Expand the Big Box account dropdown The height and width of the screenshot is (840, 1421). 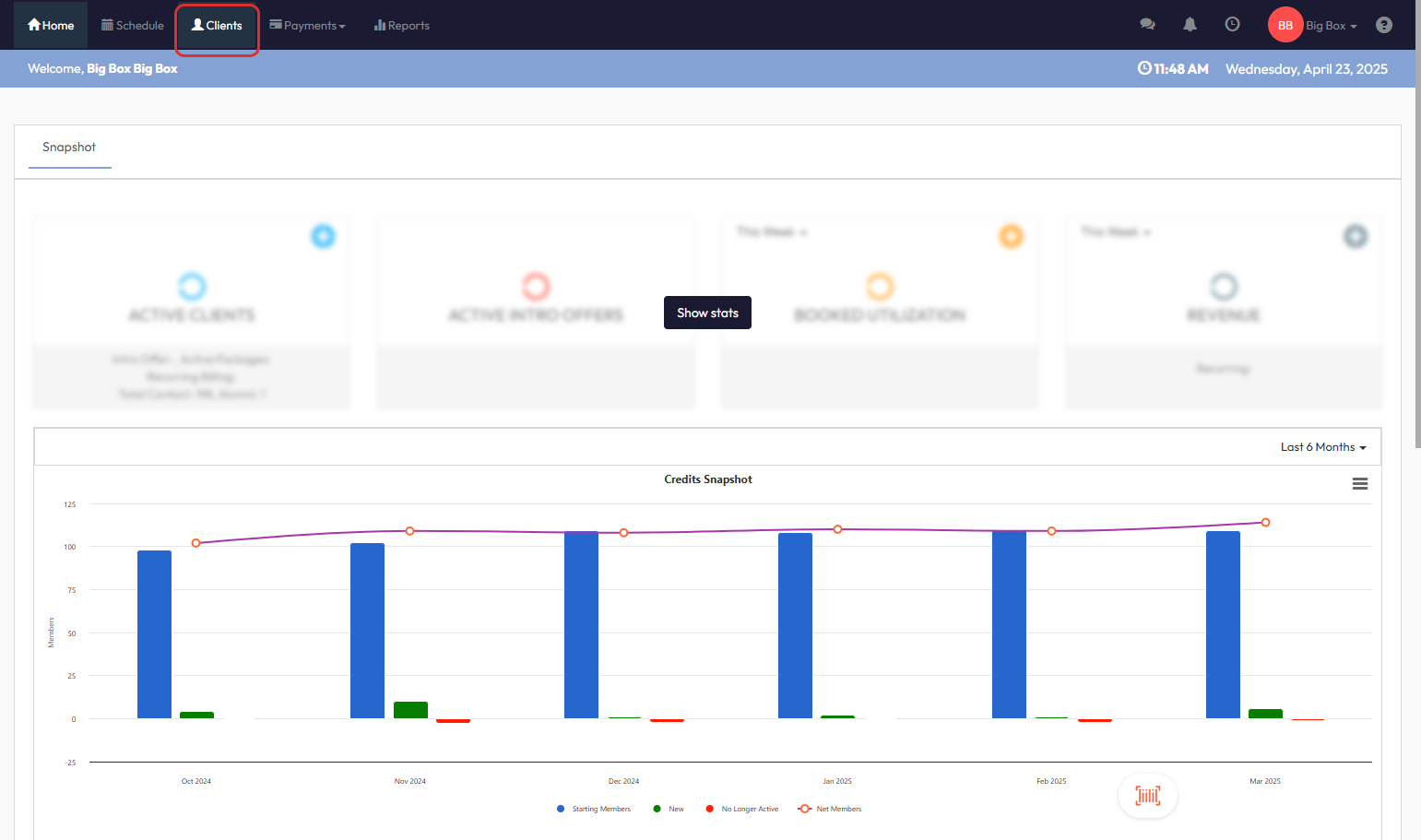coord(1332,26)
